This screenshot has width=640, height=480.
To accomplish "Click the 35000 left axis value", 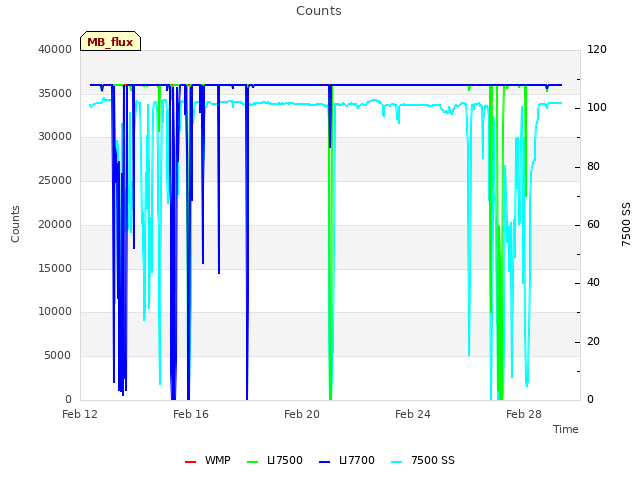I will click(55, 93).
